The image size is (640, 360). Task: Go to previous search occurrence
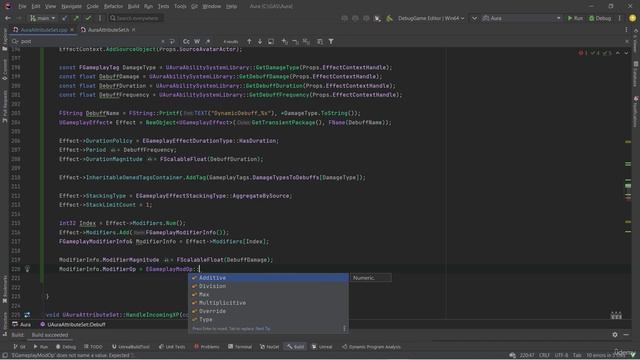[x=249, y=41]
